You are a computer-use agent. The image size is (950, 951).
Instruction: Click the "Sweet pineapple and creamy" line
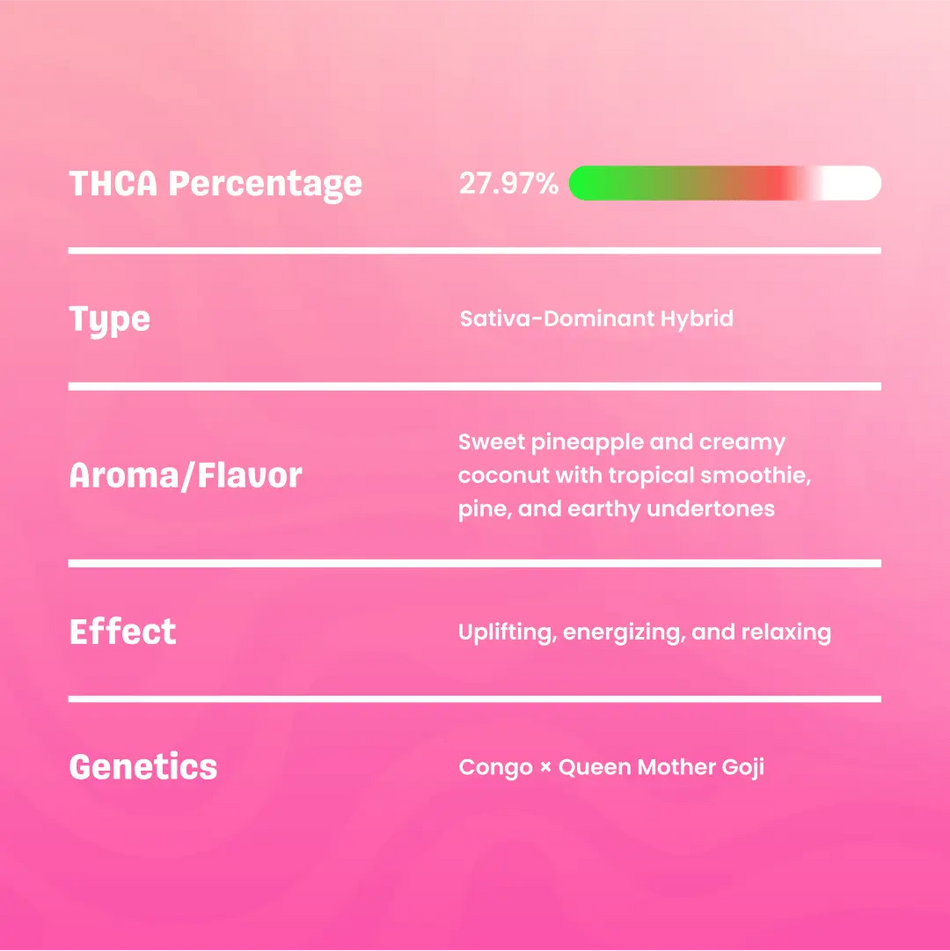[621, 442]
